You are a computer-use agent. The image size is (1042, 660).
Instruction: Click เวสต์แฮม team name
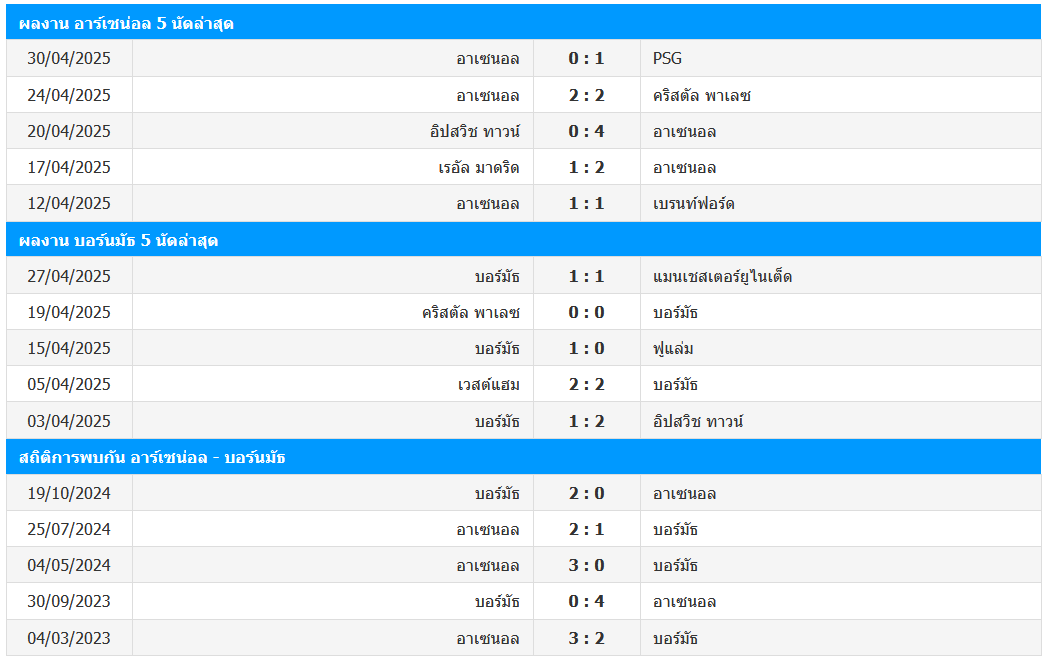pyautogui.click(x=488, y=384)
